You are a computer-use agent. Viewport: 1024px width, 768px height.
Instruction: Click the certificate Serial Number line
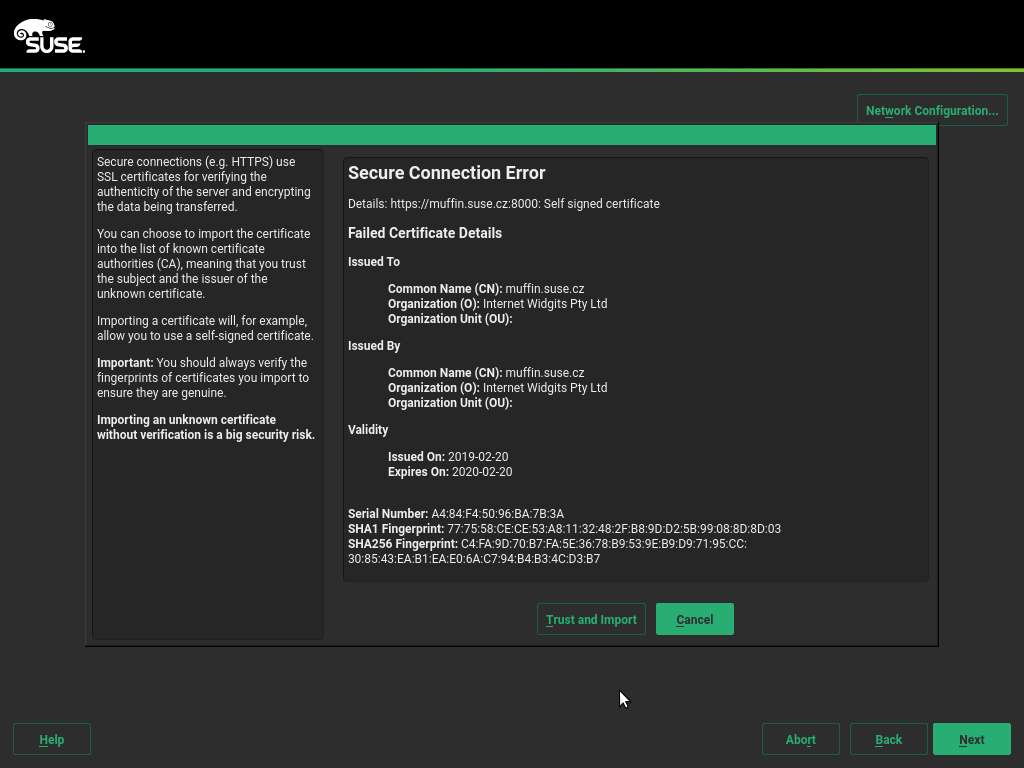456,514
